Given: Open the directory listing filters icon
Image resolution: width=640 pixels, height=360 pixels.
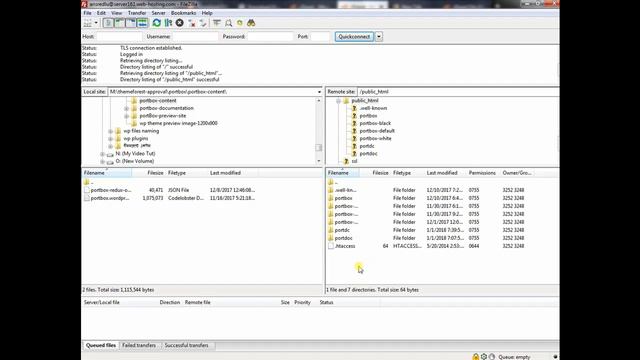Looking at the screenshot, I should click(217, 23).
